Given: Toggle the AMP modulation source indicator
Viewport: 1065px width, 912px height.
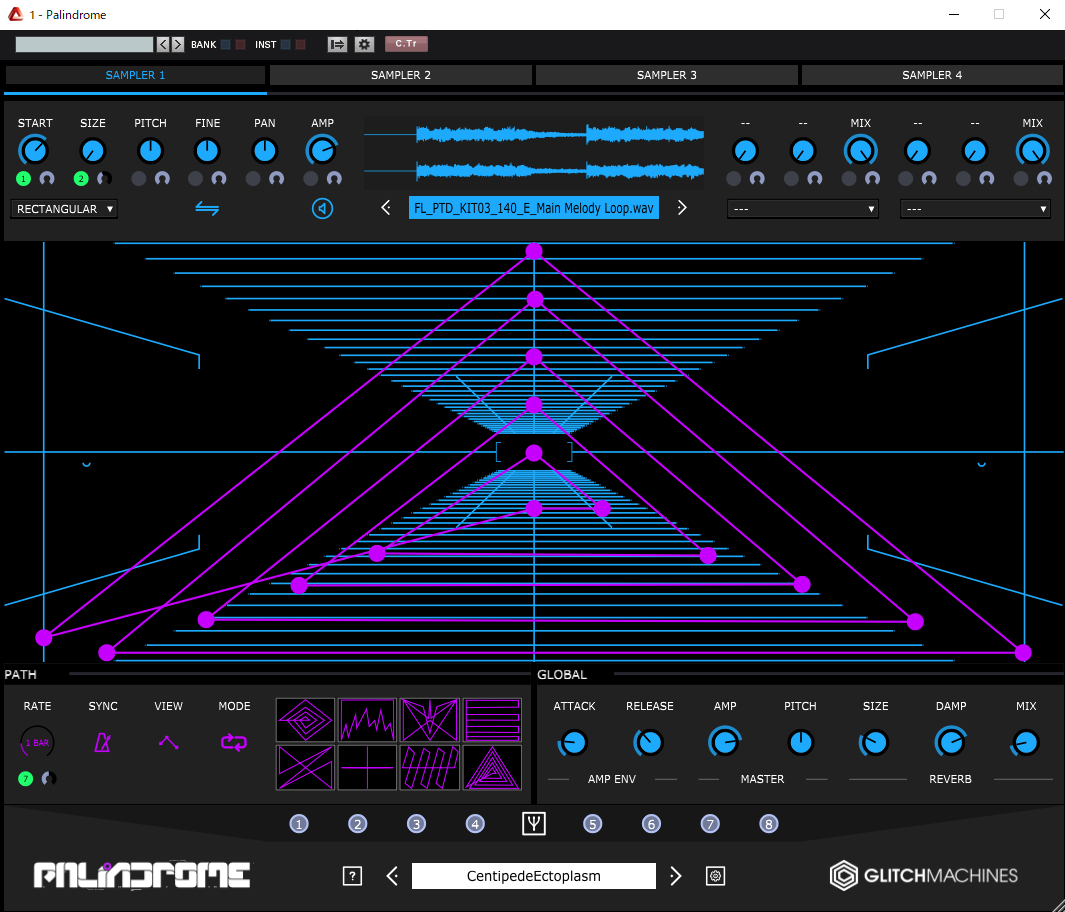Looking at the screenshot, I should pyautogui.click(x=310, y=179).
